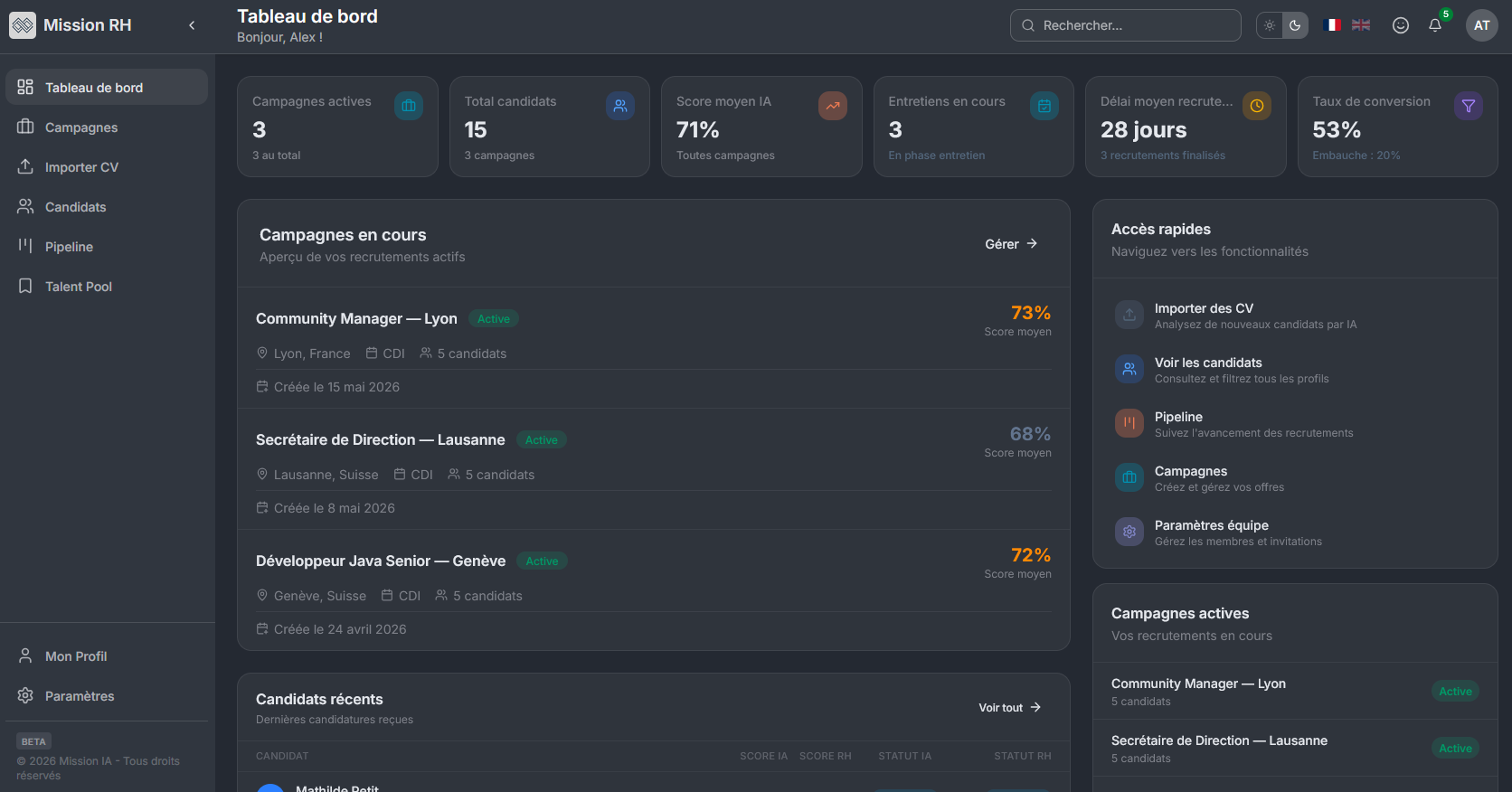Image resolution: width=1512 pixels, height=792 pixels.
Task: Open the notifications bell icon
Action: coord(1435,25)
